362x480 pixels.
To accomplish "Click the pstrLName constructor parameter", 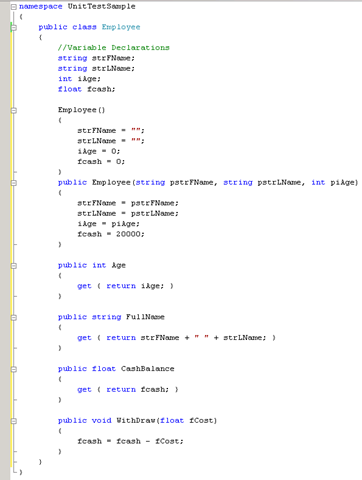I will pos(279,182).
